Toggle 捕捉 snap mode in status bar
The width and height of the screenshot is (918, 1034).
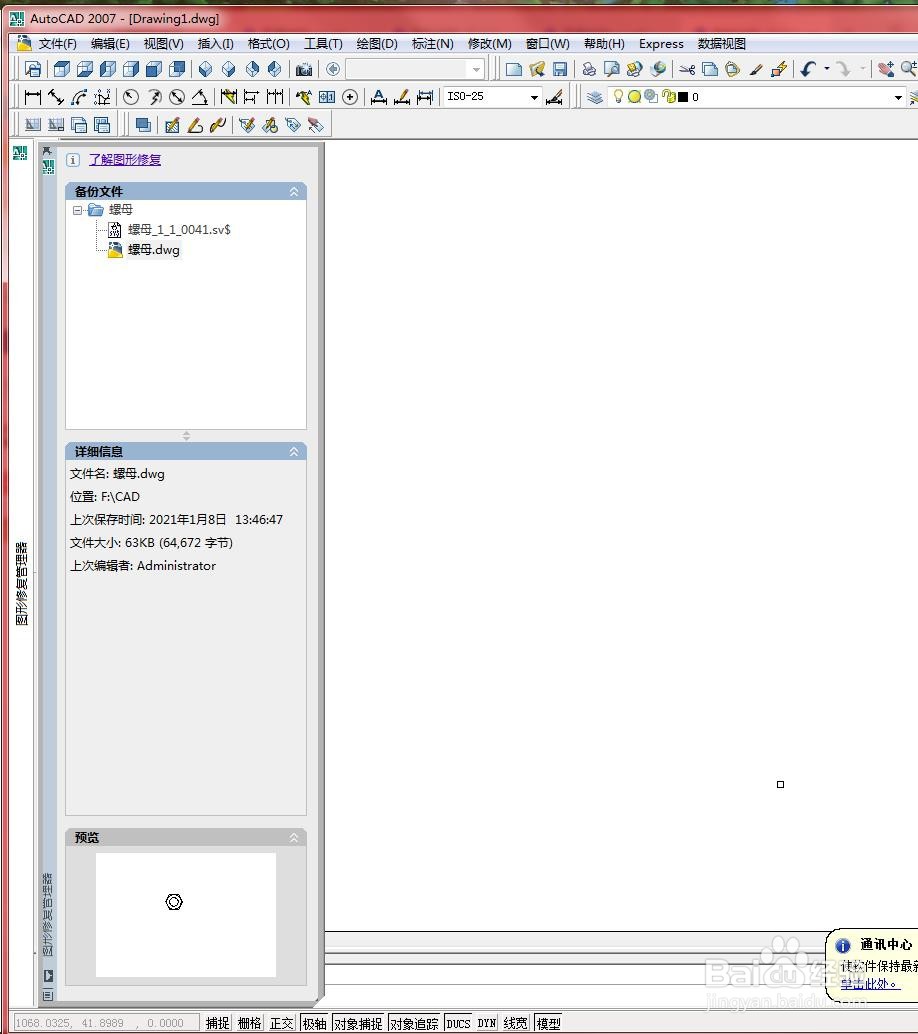coord(217,1023)
